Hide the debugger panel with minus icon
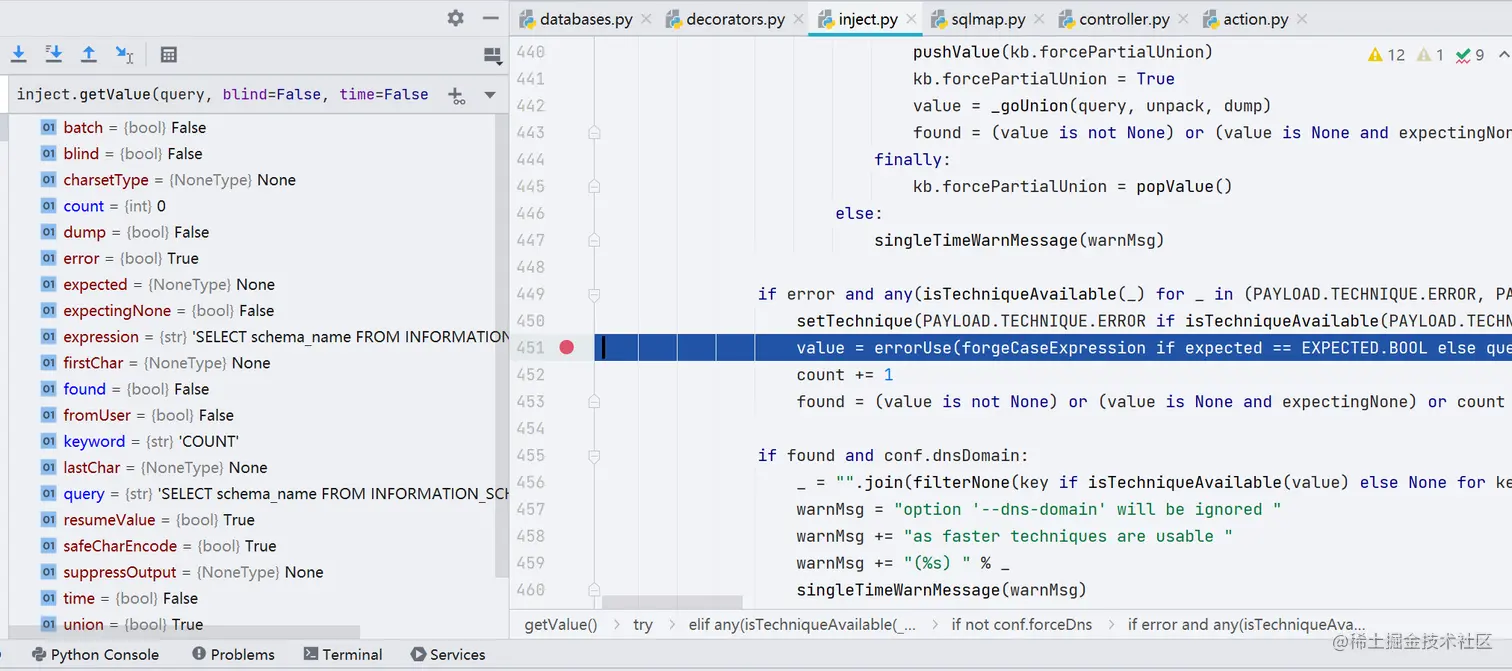The height and width of the screenshot is (671, 1512). tap(490, 17)
